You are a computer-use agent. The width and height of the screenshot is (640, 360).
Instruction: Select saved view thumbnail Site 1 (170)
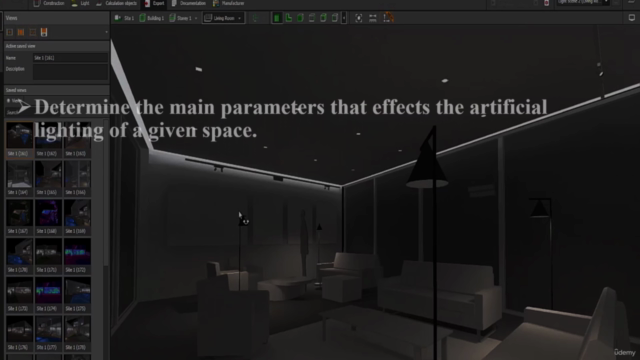(x=19, y=256)
